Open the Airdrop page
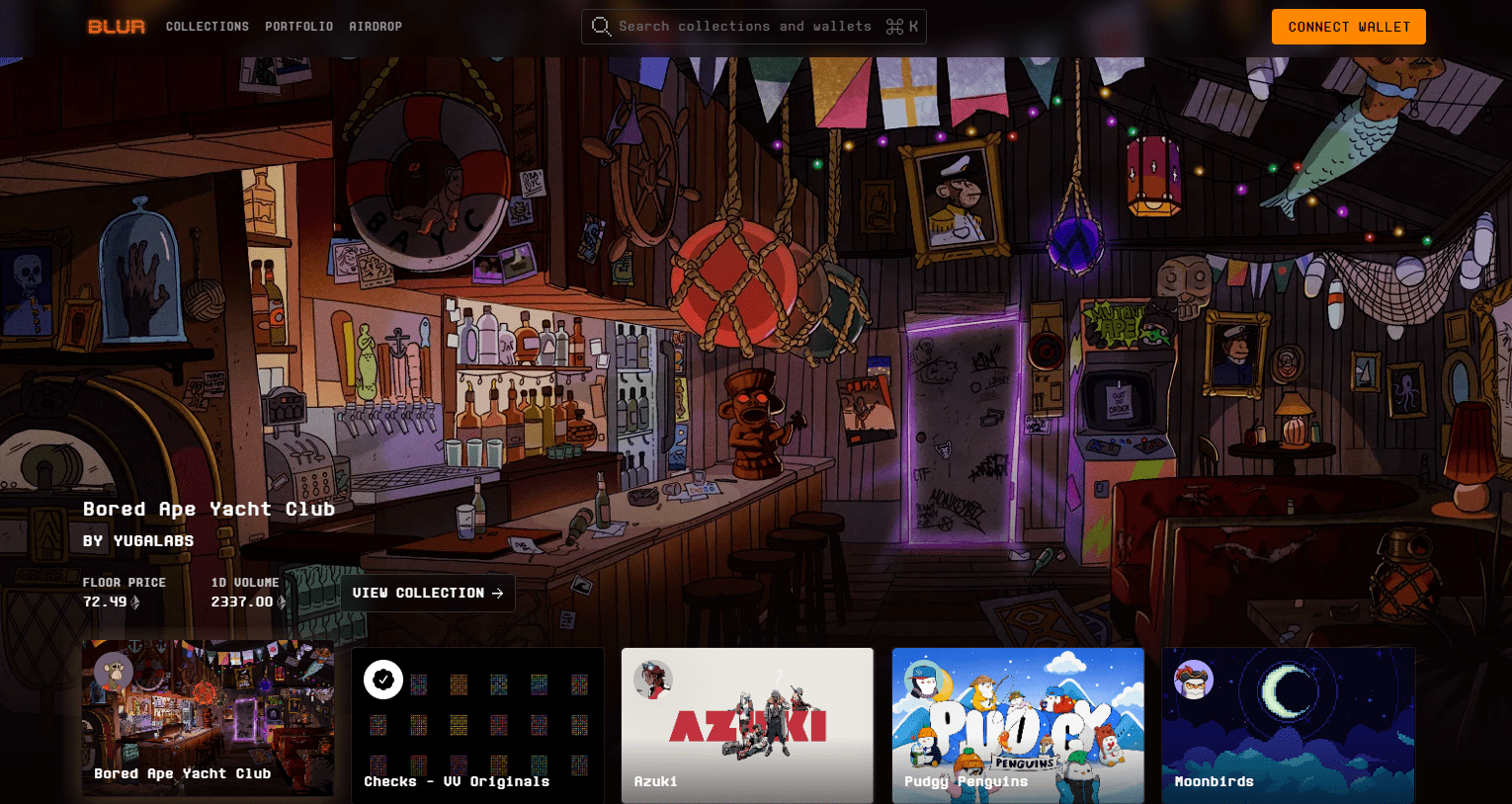This screenshot has width=1512, height=804. 376,27
